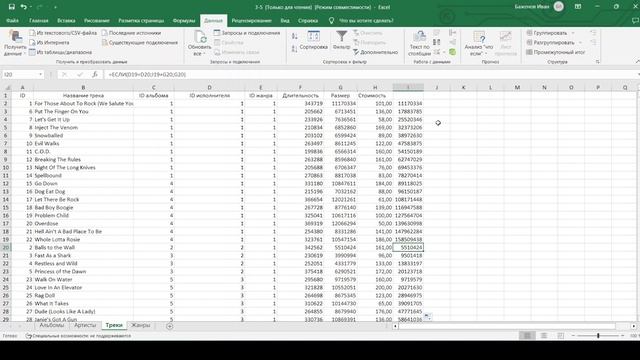
Task: Expand the Разгруппировать dropdown arrow
Action: pos(580,42)
